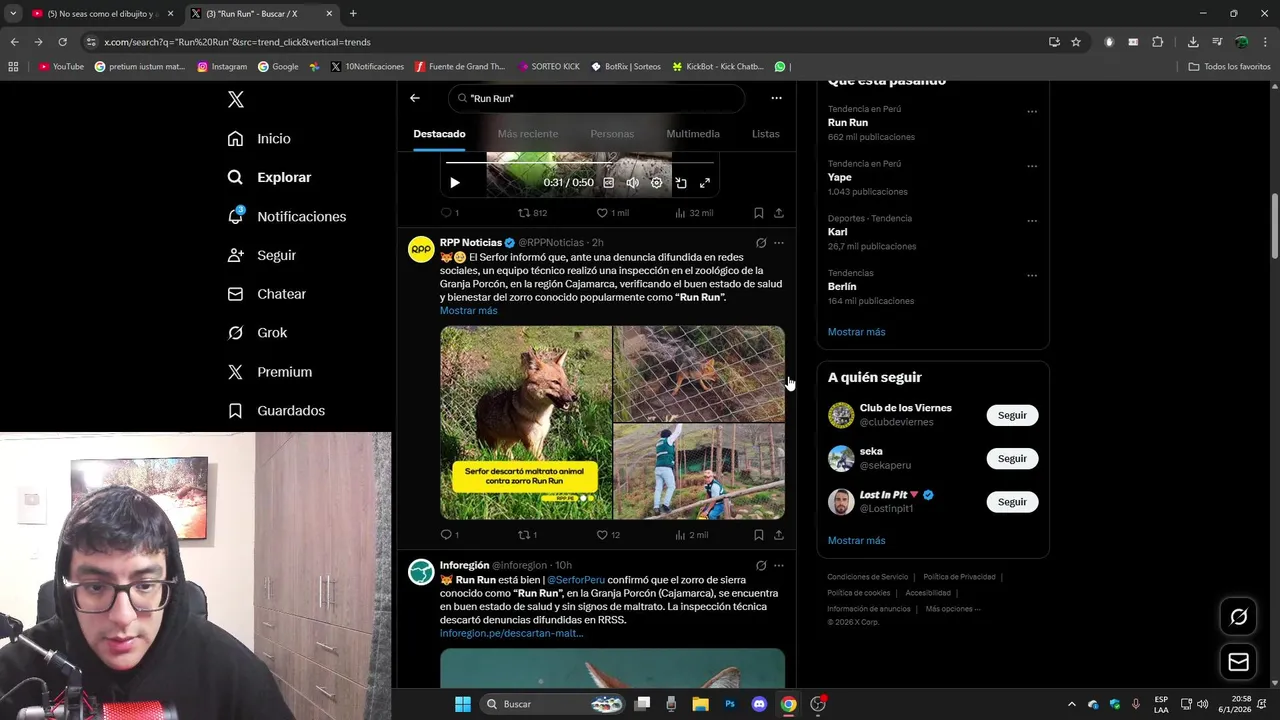Expand RPP Noticias post with Mostrar más
Image resolution: width=1280 pixels, height=720 pixels.
[468, 310]
